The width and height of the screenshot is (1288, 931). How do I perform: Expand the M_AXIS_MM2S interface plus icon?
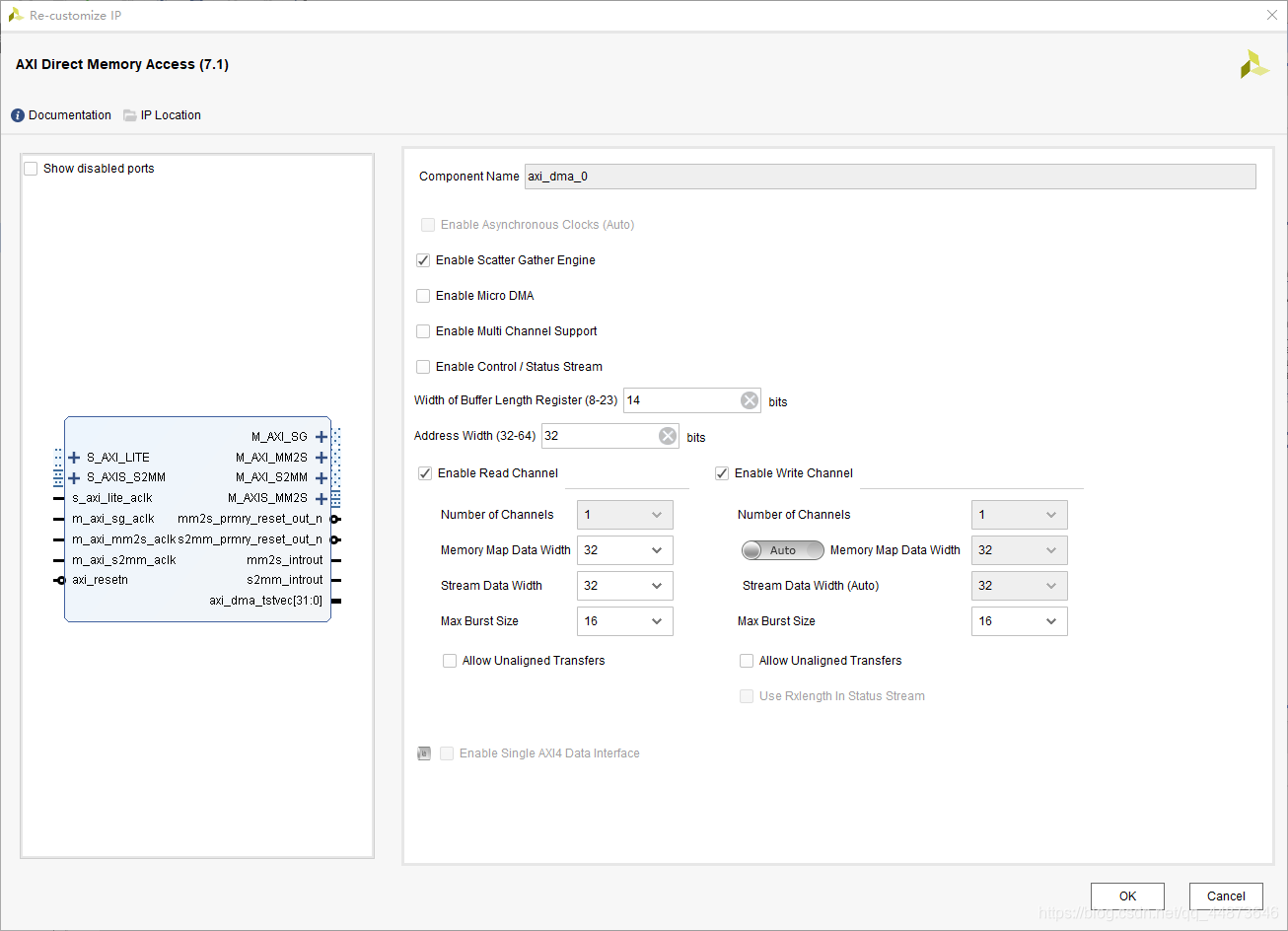click(x=322, y=498)
